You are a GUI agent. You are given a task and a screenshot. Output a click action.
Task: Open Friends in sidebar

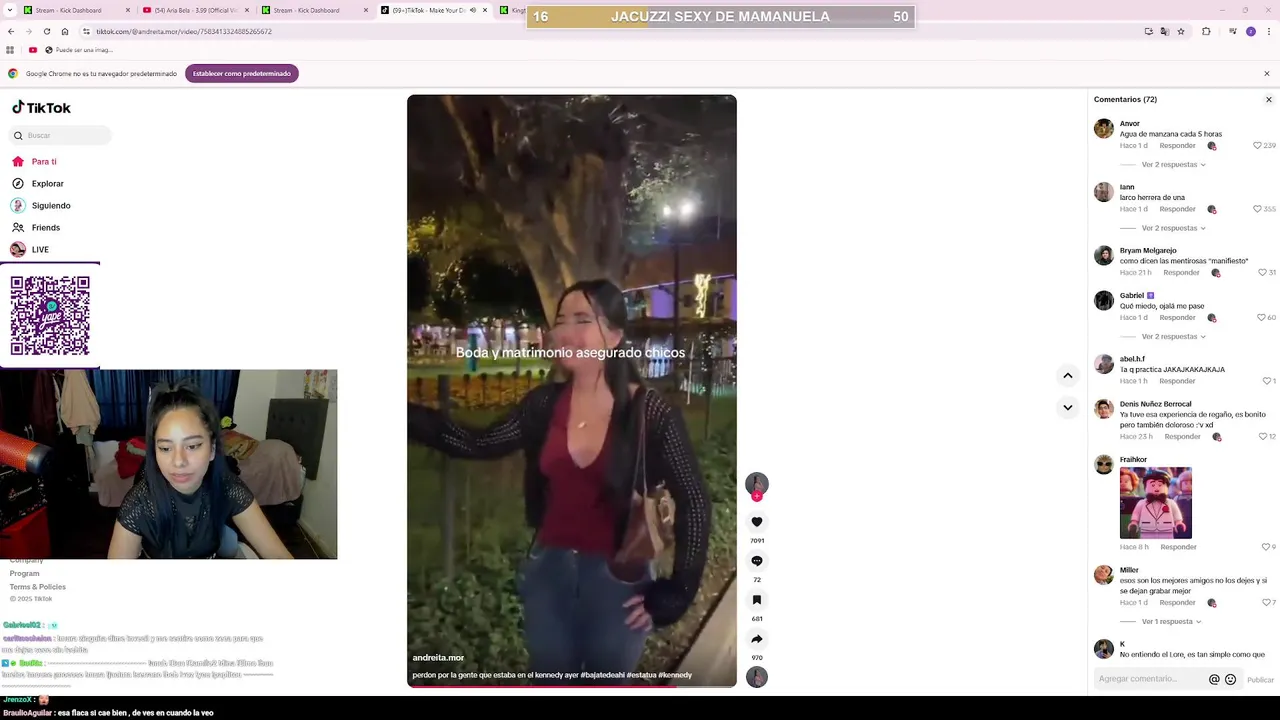[45, 227]
